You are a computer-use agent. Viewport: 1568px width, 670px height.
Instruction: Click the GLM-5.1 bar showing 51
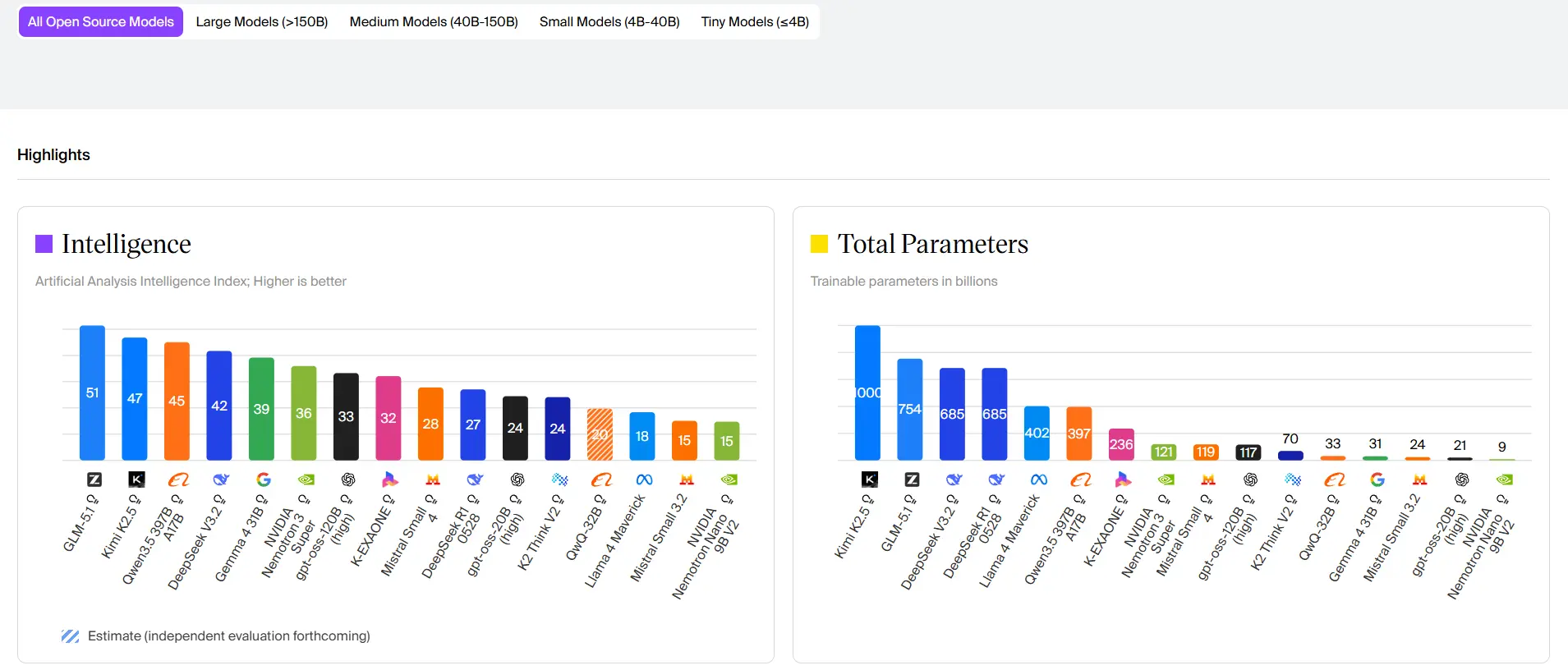click(x=92, y=392)
